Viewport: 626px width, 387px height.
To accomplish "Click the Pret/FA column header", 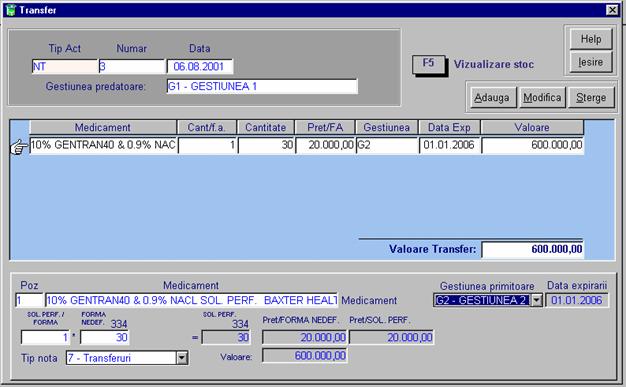I will 325,127.
